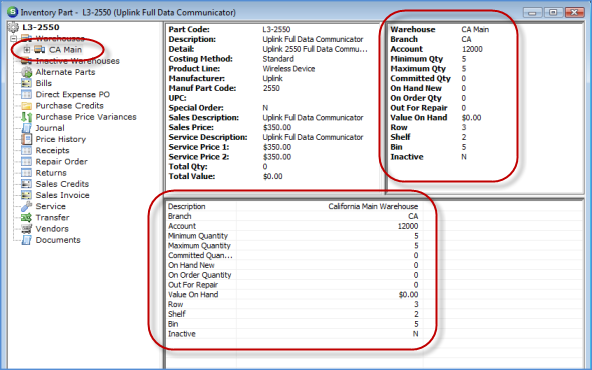This screenshot has height=370, width=592.
Task: Click the Transfer green arrows icon
Action: point(26,217)
